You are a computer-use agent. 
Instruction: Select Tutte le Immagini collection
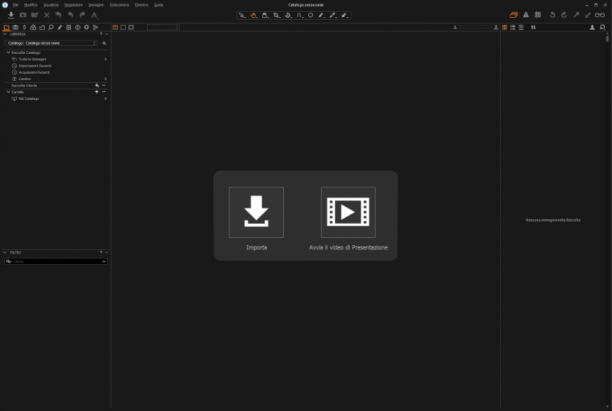[32, 59]
